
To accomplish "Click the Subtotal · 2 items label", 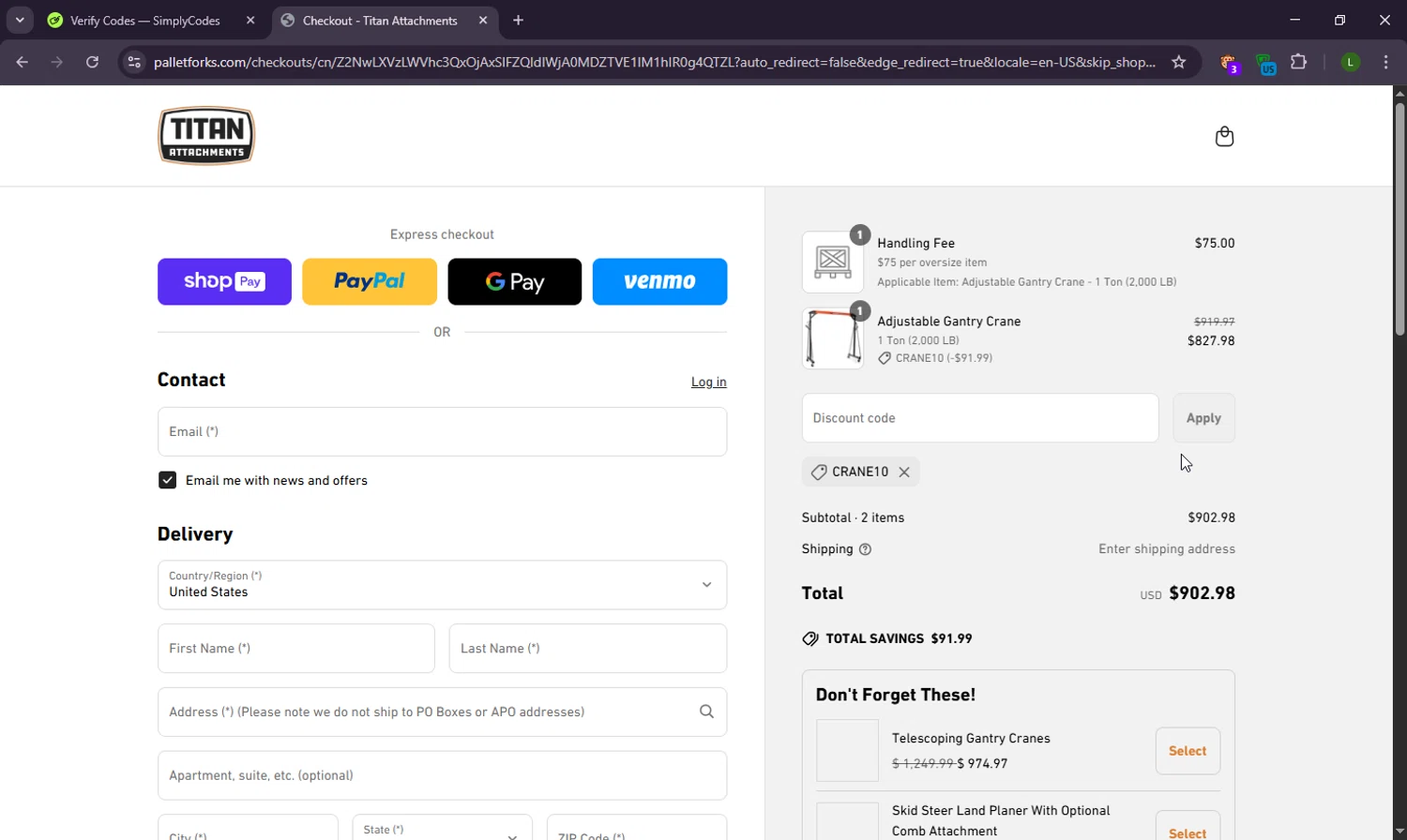I will pos(854,517).
